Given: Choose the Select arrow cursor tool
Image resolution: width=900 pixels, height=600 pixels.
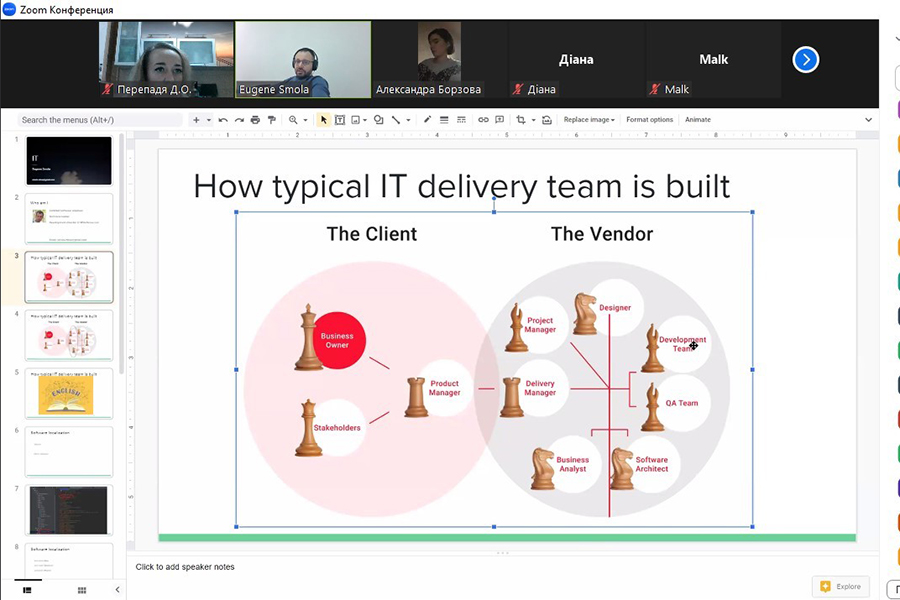Looking at the screenshot, I should [323, 119].
